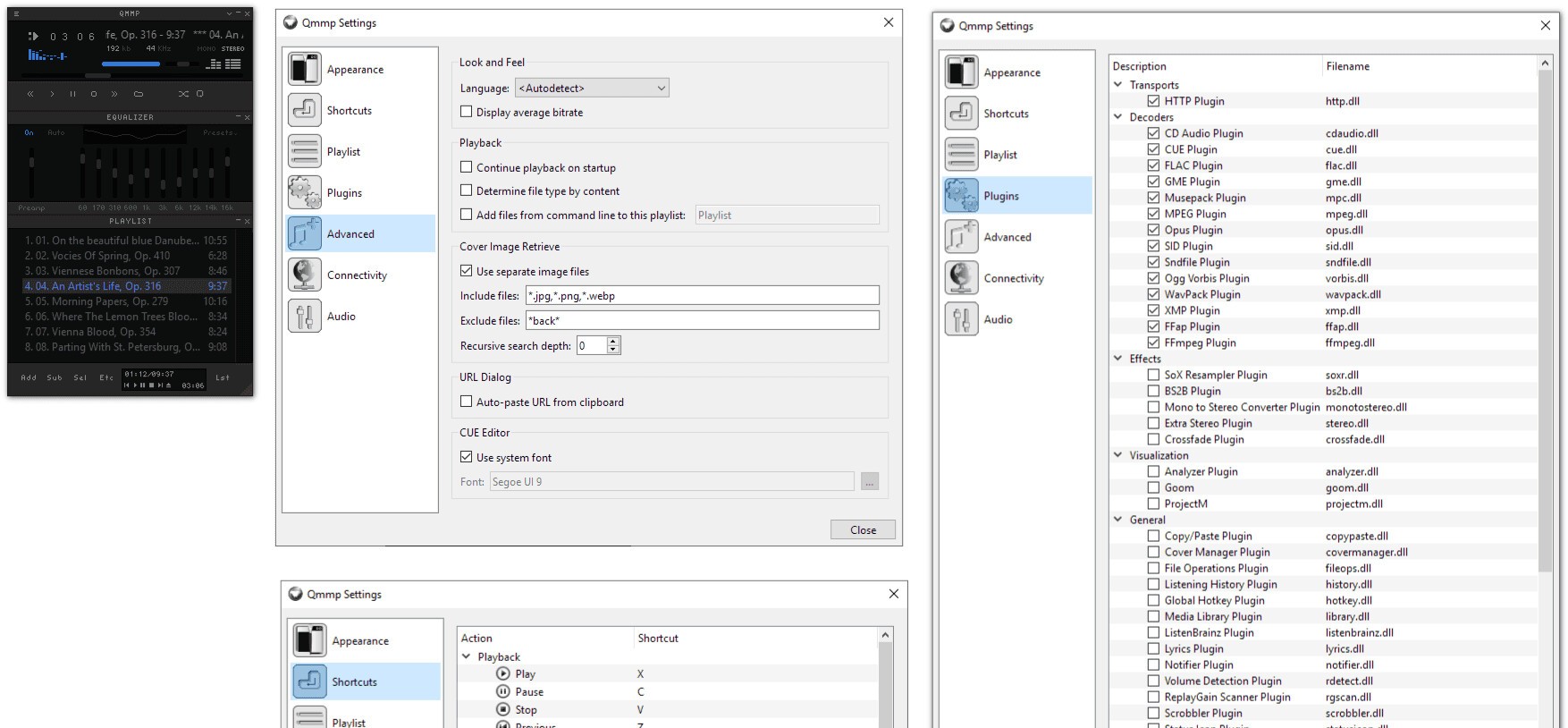Pause playback in the Qmmp player transport
This screenshot has width=1568, height=728.
72,94
